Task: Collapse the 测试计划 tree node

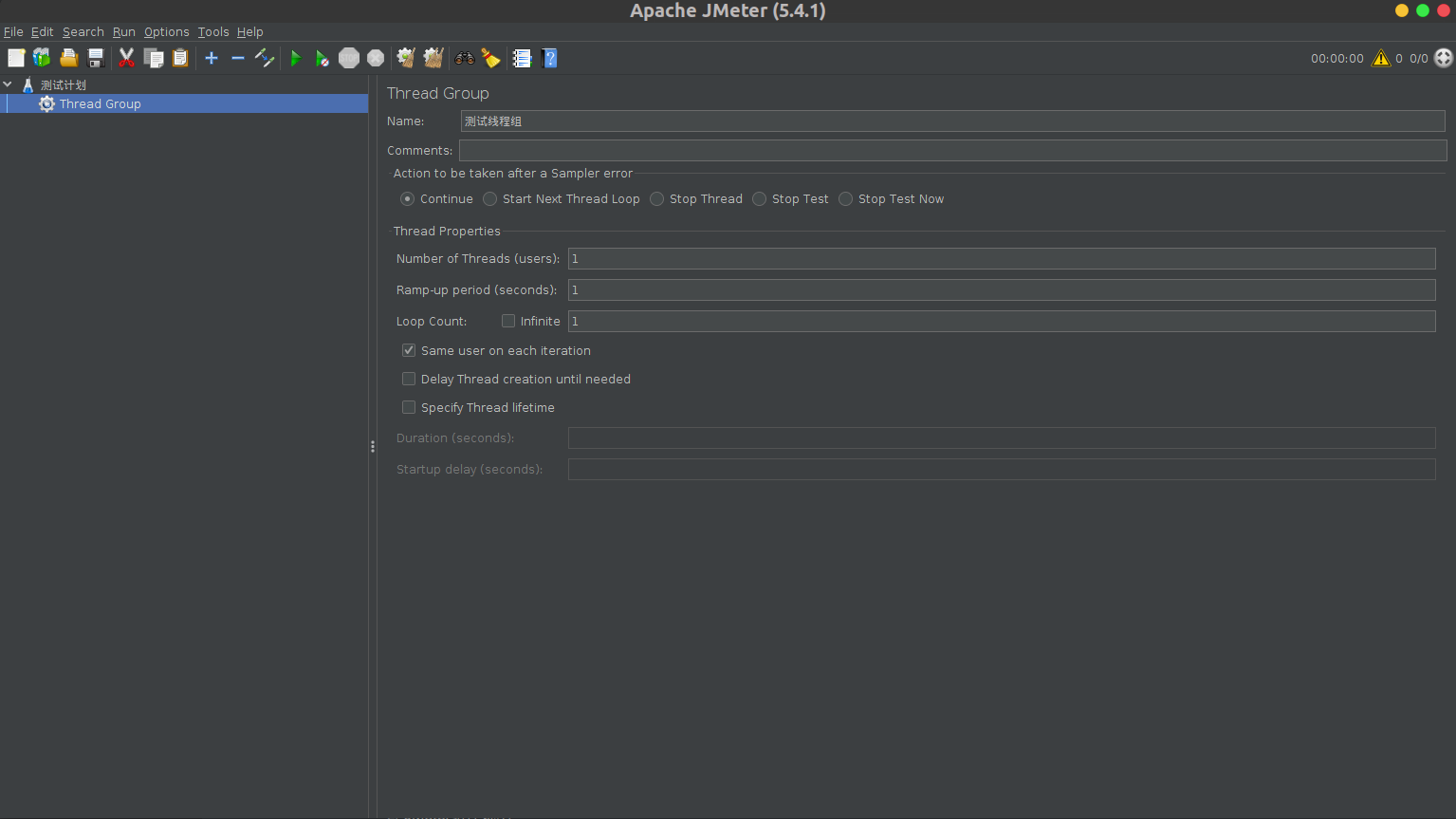Action: pos(8,84)
